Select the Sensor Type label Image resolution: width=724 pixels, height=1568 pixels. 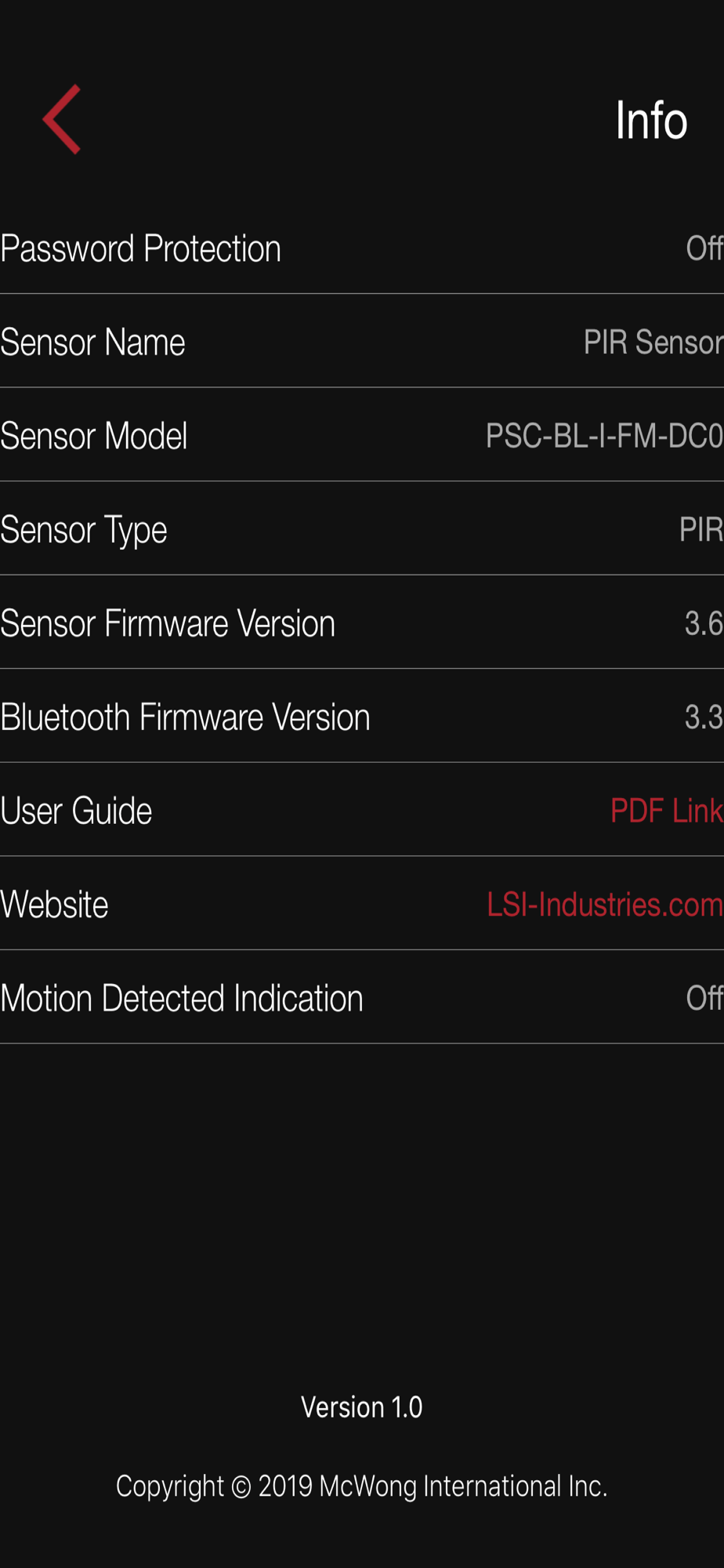(84, 531)
